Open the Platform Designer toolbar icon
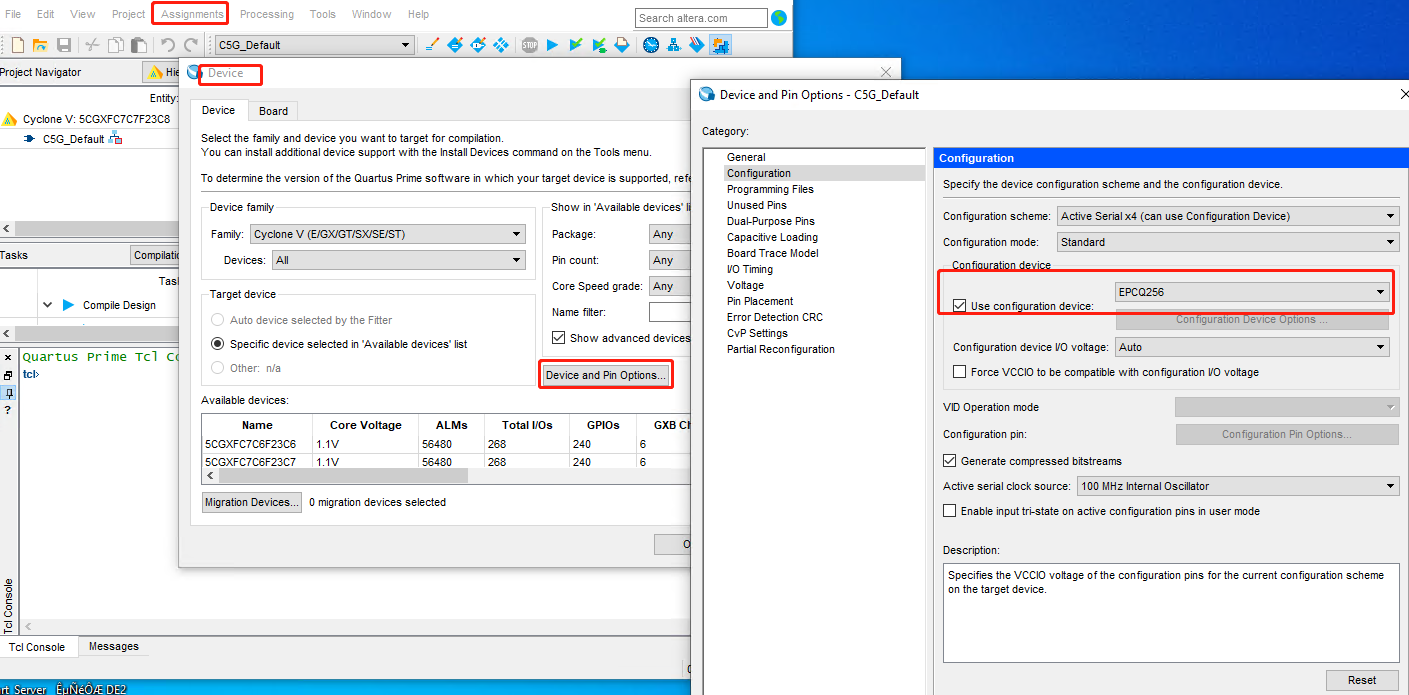Image resolution: width=1409 pixels, height=695 pixels. [x=720, y=45]
